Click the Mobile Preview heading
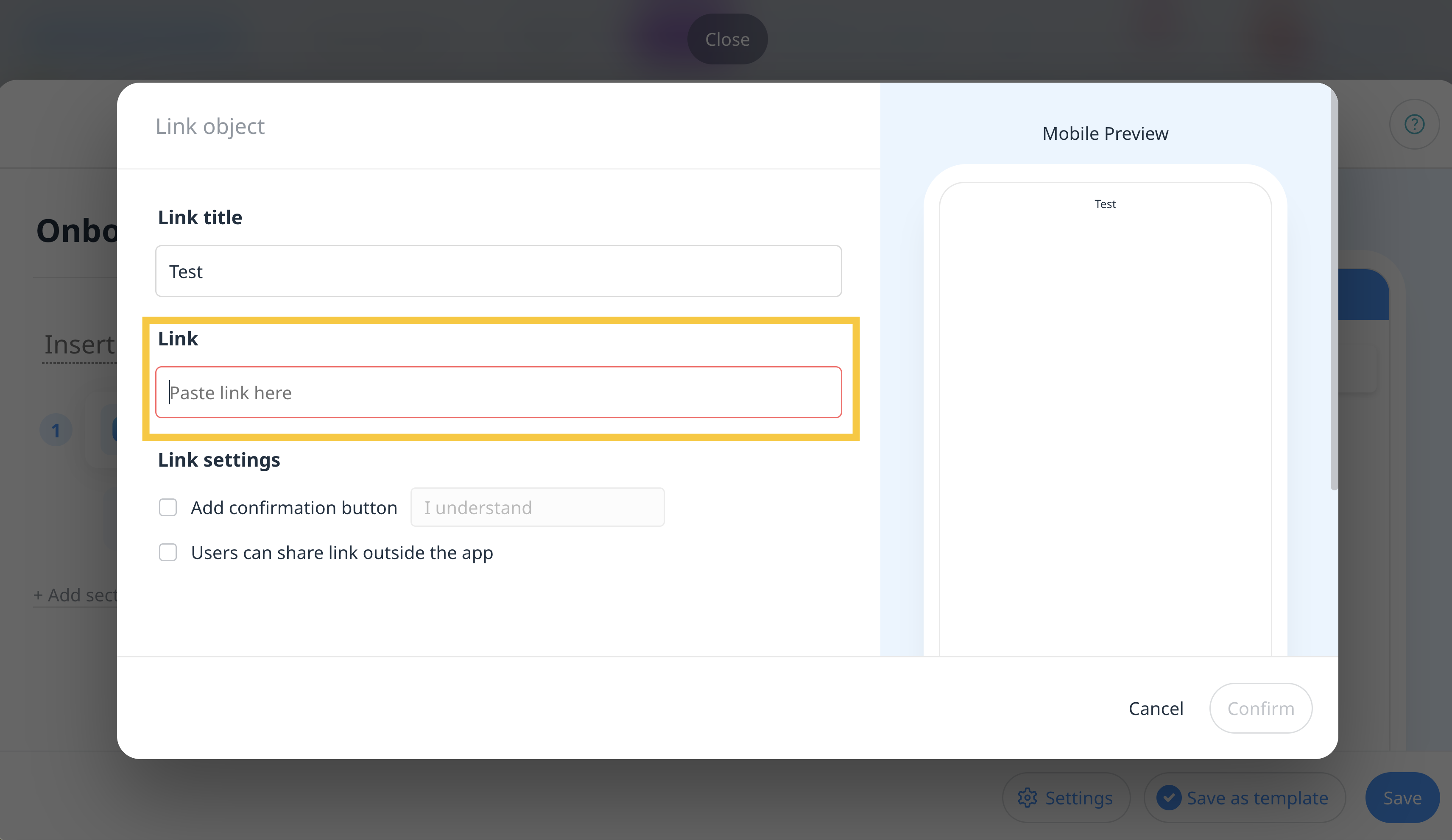 coord(1105,134)
